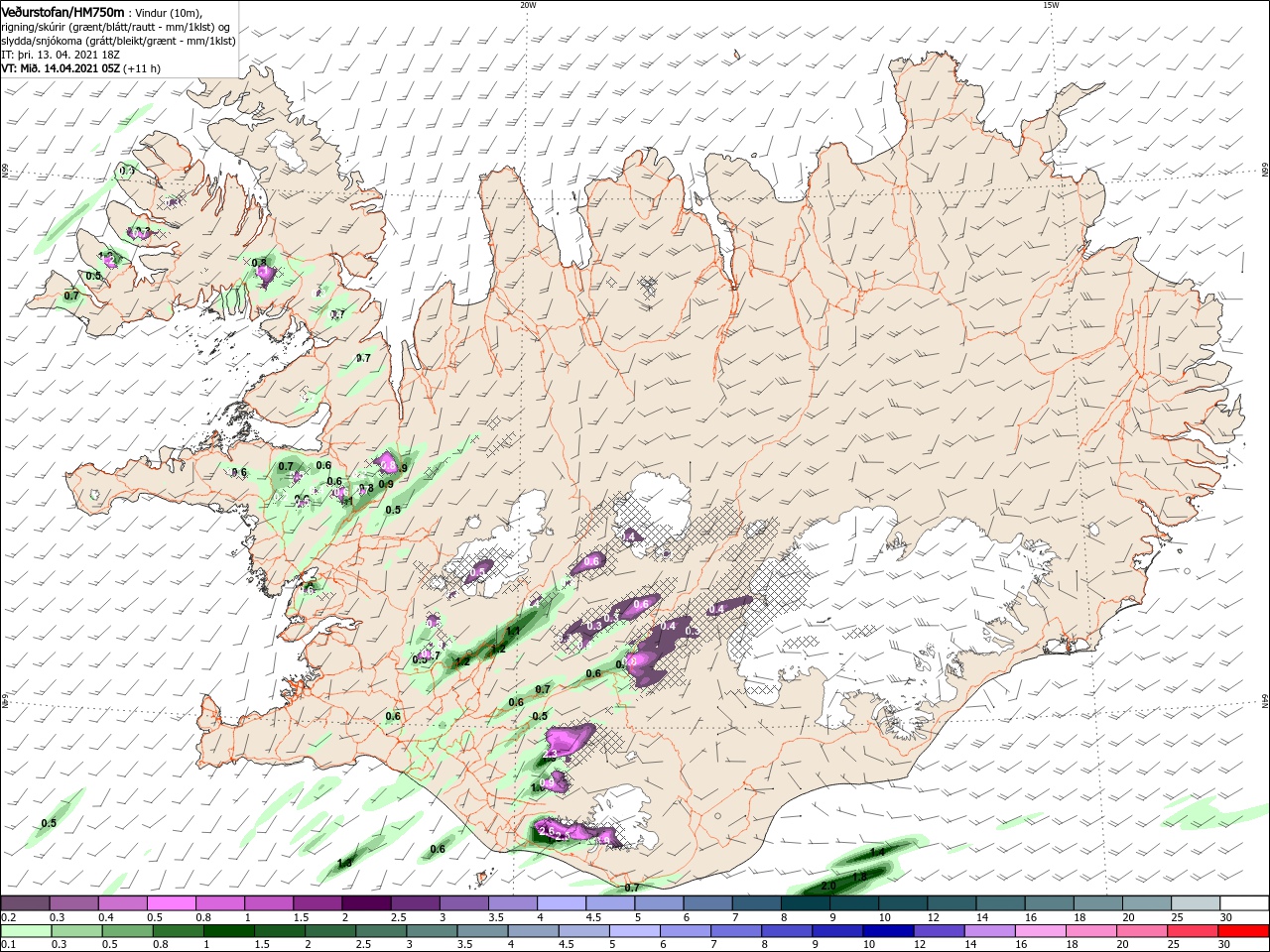1270x952 pixels.
Task: Select the 'IT: þri. 13. 04. 2021 18Z' line
Action: (x=61, y=55)
